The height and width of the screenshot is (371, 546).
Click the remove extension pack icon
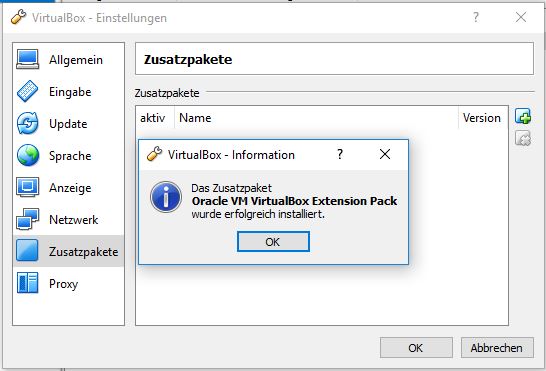523,138
